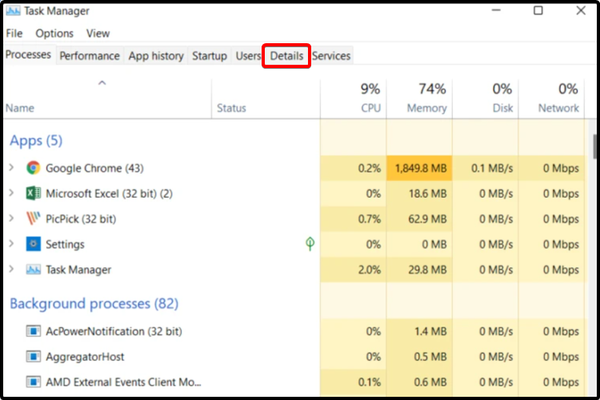The height and width of the screenshot is (400, 600).
Task: Expand the Settings process group
Action: tap(11, 244)
